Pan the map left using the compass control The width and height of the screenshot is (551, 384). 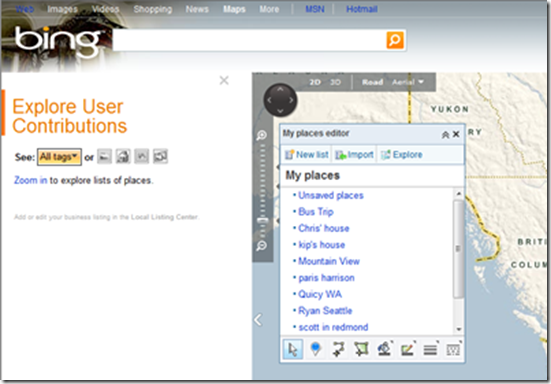point(269,100)
